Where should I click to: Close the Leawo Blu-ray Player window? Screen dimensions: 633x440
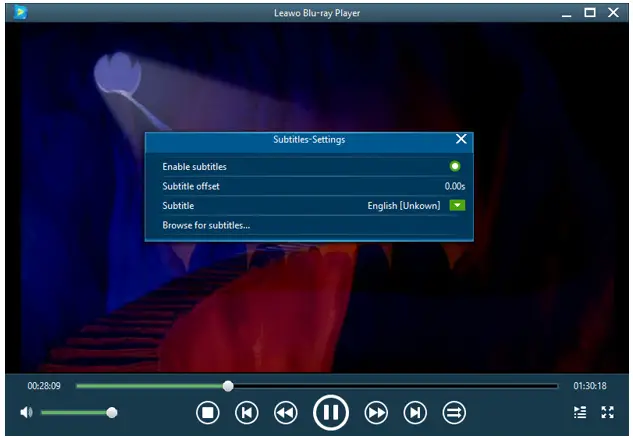[613, 13]
